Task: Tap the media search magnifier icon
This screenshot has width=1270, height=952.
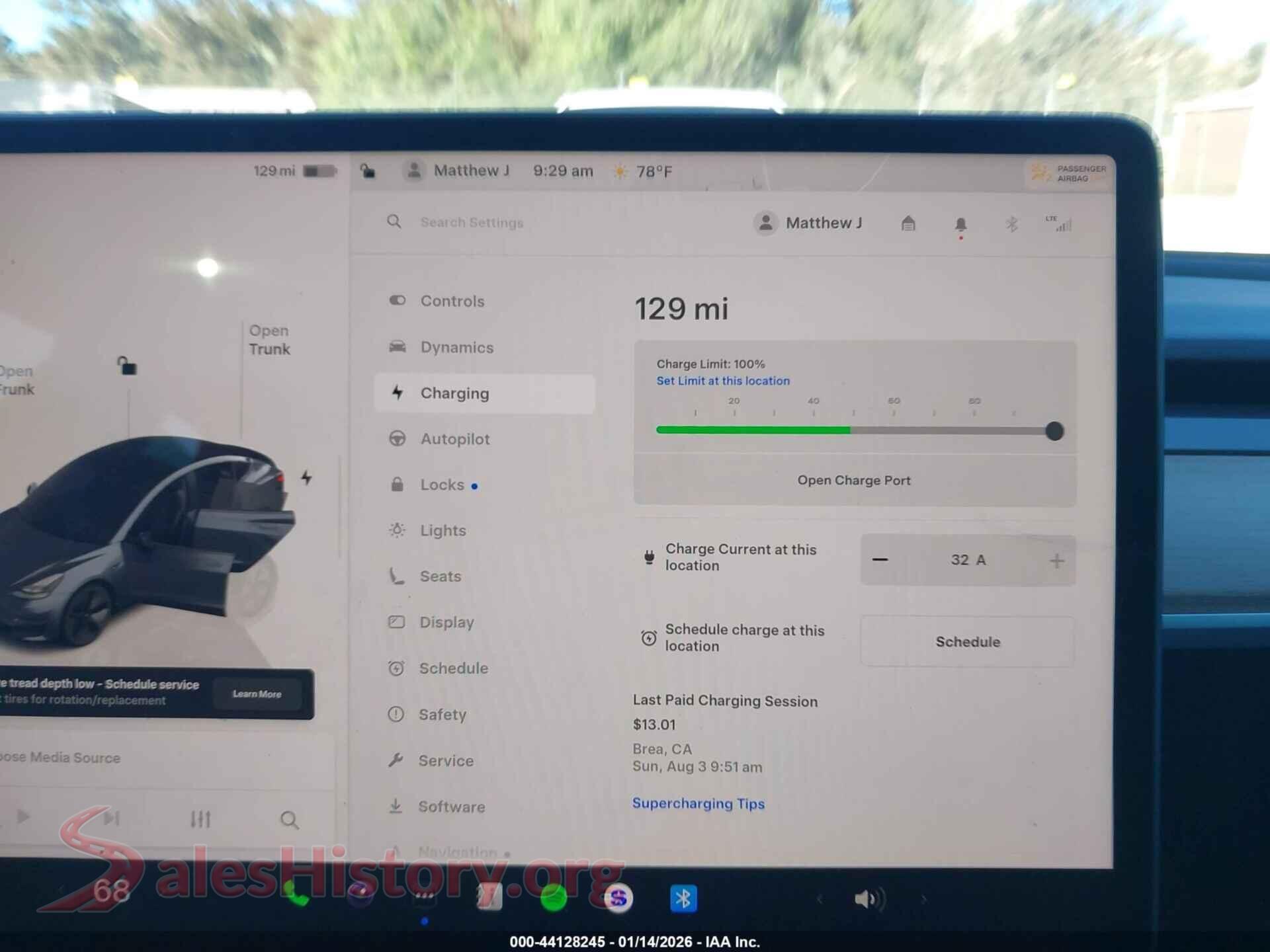Action: click(x=289, y=820)
